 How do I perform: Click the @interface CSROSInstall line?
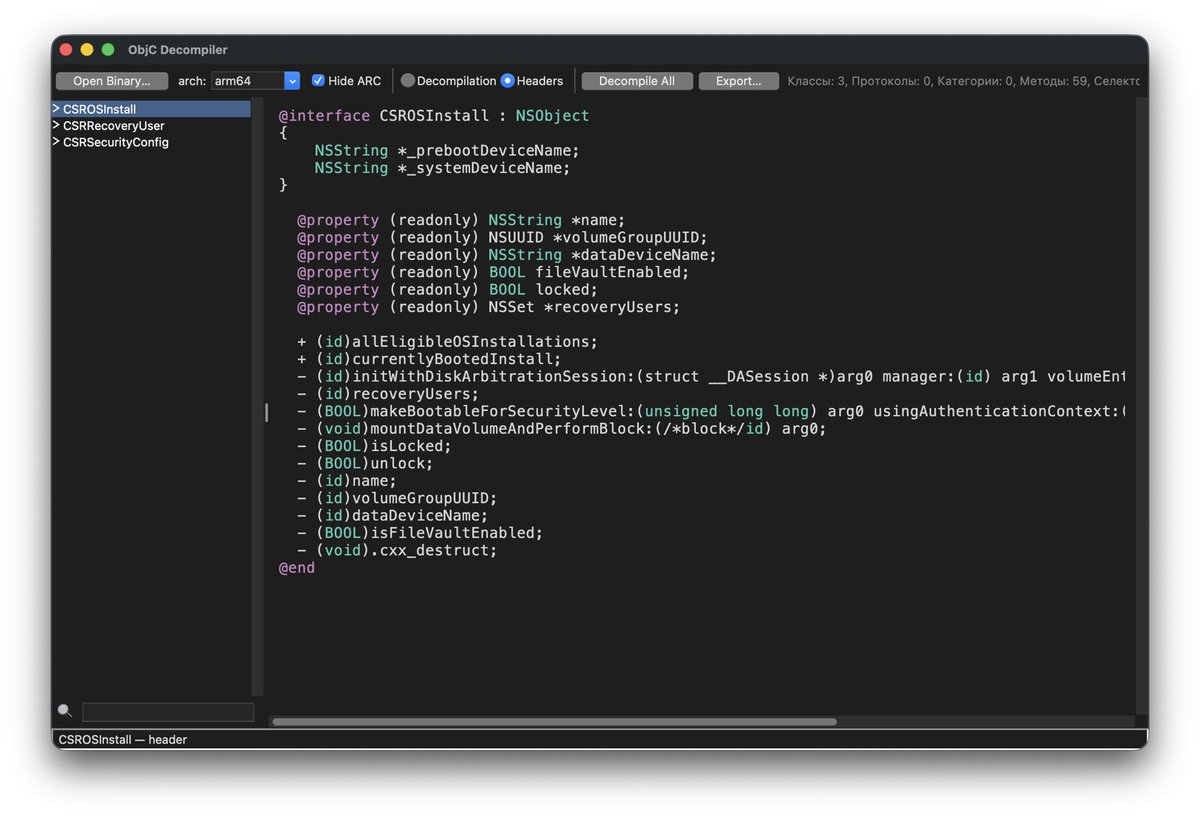point(434,116)
